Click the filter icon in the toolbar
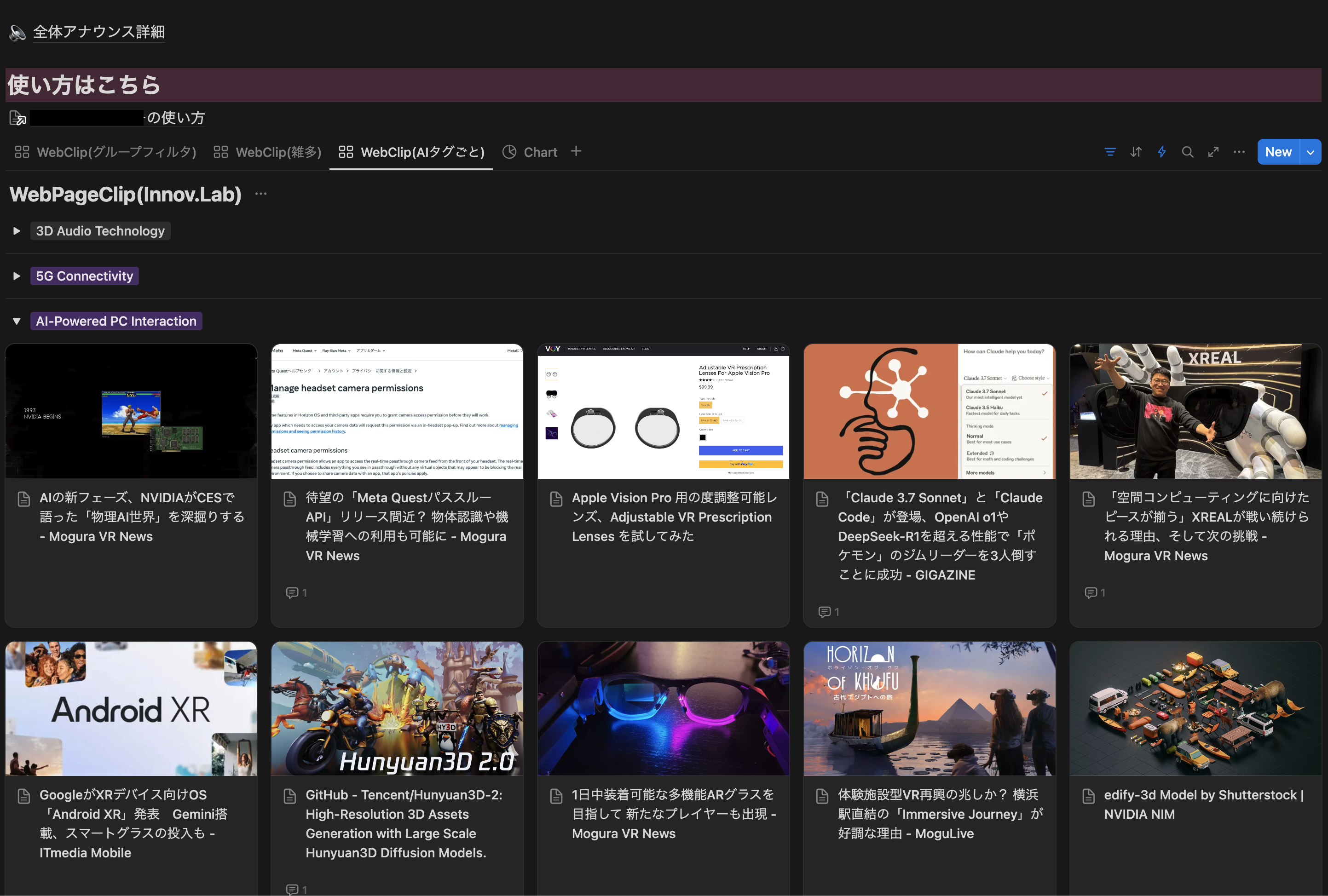 1110,152
